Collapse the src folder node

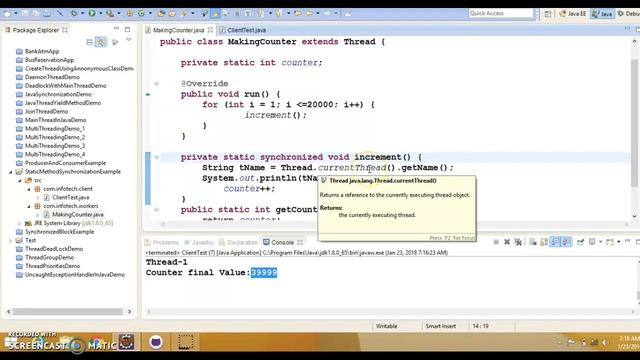(x=19, y=180)
